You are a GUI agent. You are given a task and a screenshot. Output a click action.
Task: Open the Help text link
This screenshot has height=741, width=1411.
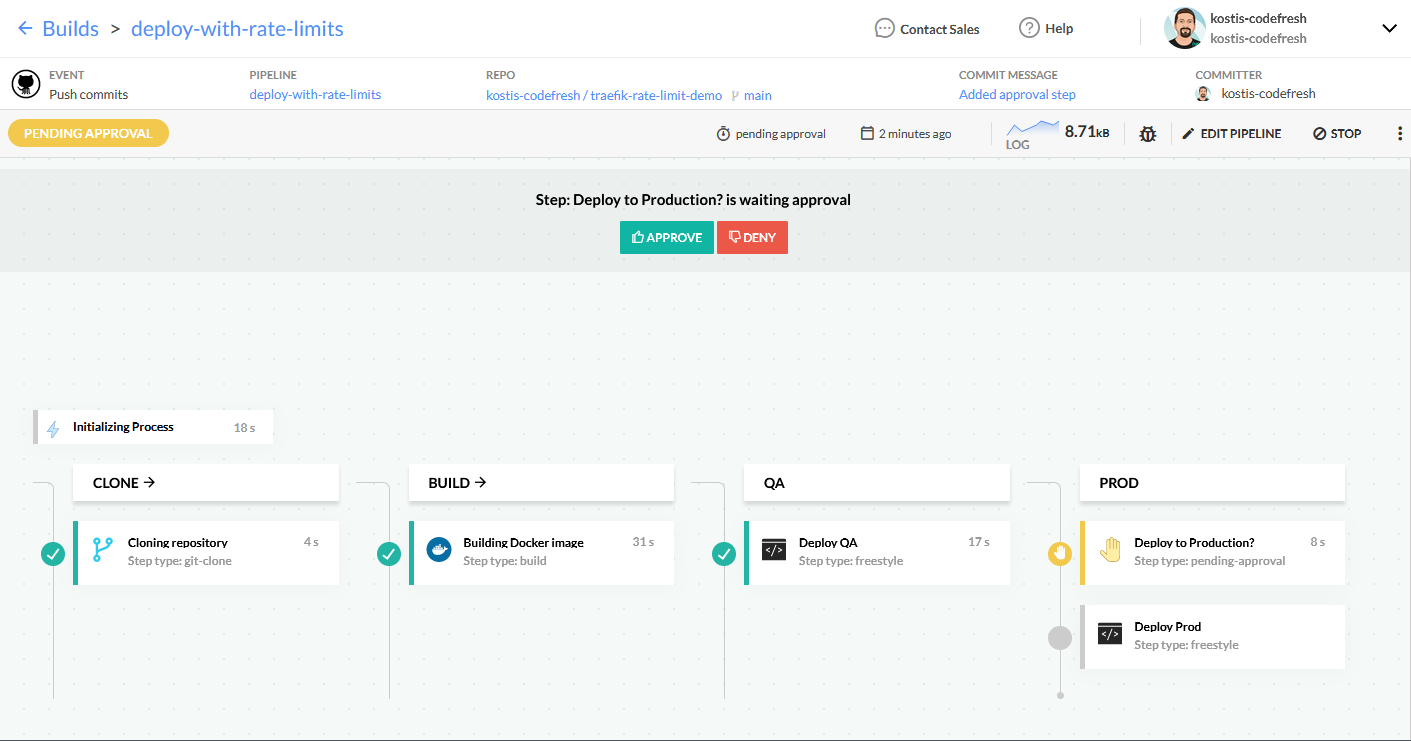[1059, 29]
